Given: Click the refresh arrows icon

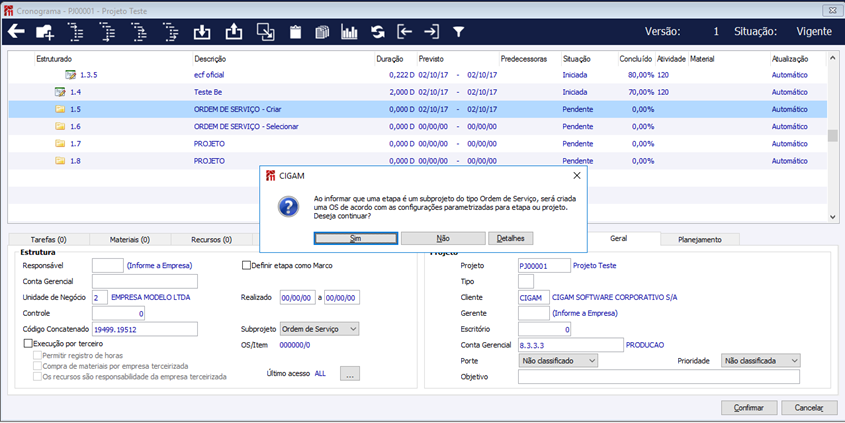Looking at the screenshot, I should coord(378,32).
